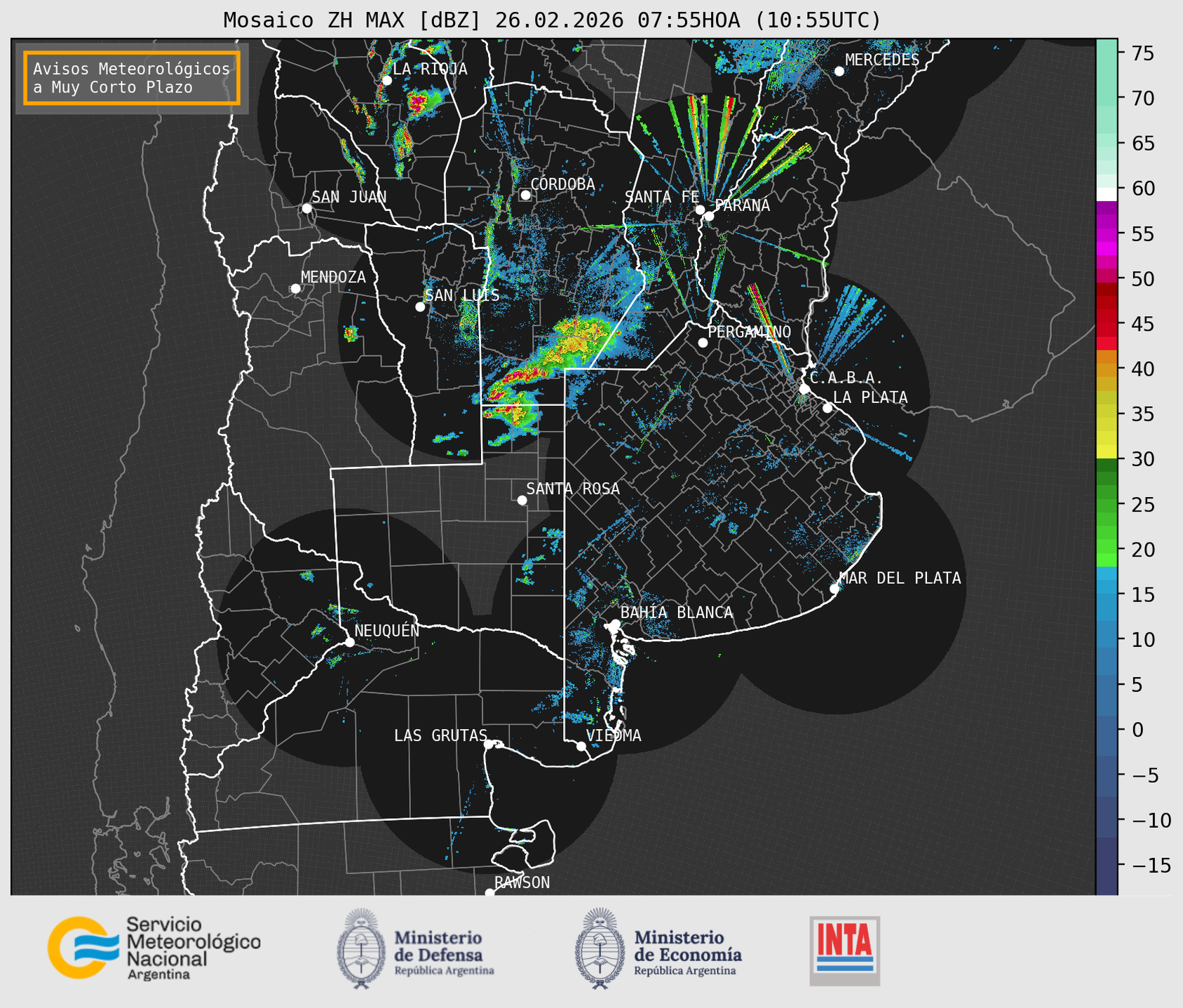The width and height of the screenshot is (1183, 1008).
Task: Click the Avisos Meteorológicos a Muy Corto Plazo box
Action: pos(132,78)
